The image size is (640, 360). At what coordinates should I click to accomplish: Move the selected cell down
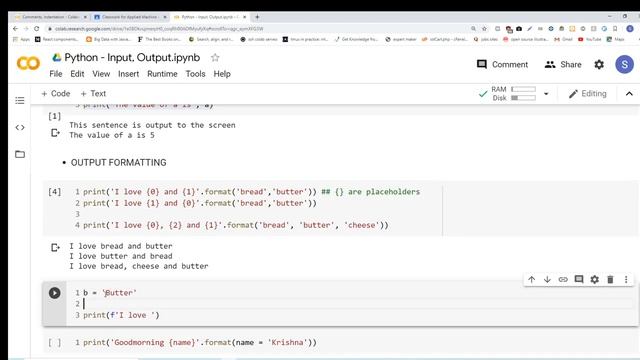point(547,280)
